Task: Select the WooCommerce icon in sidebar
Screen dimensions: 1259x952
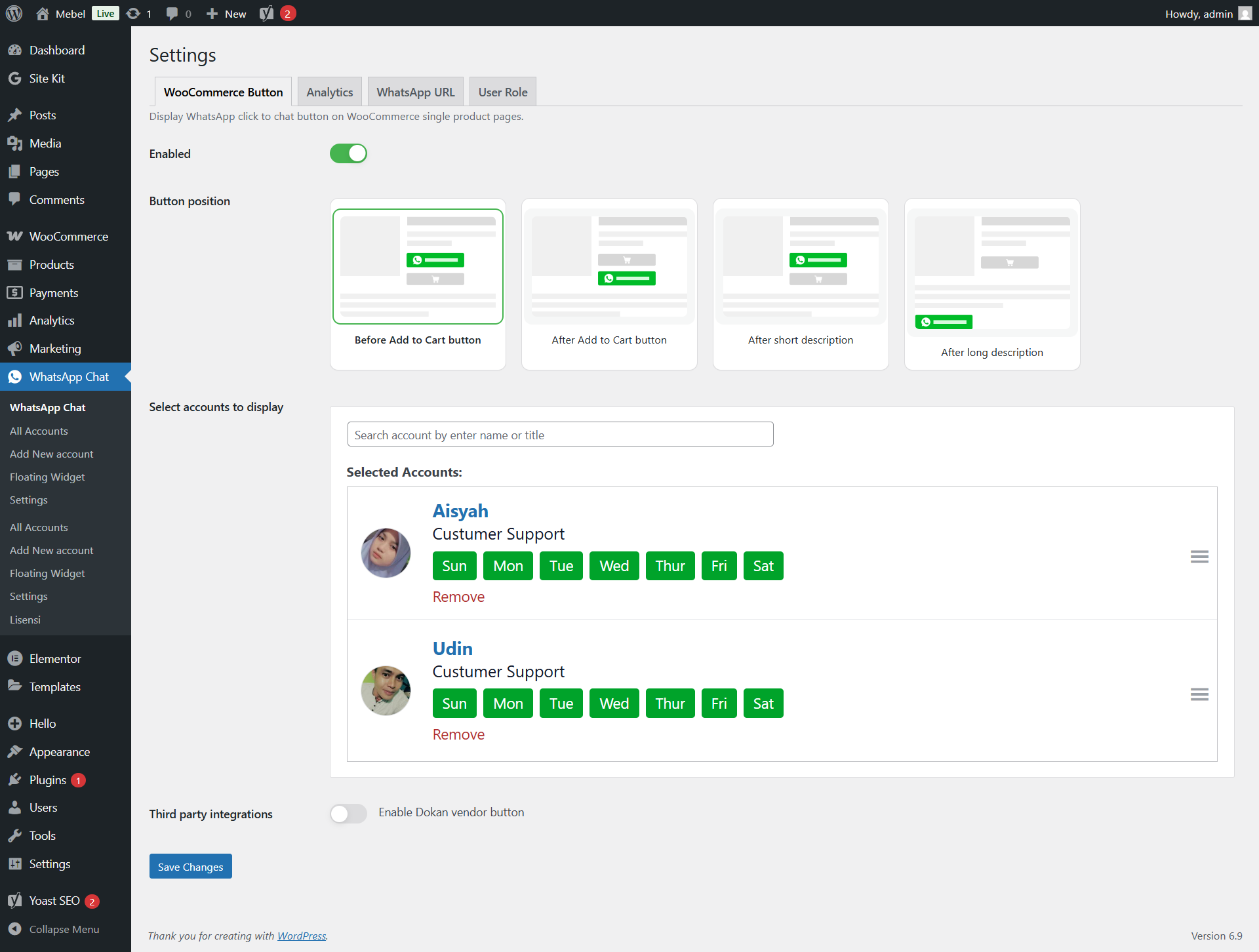Action: pos(15,236)
